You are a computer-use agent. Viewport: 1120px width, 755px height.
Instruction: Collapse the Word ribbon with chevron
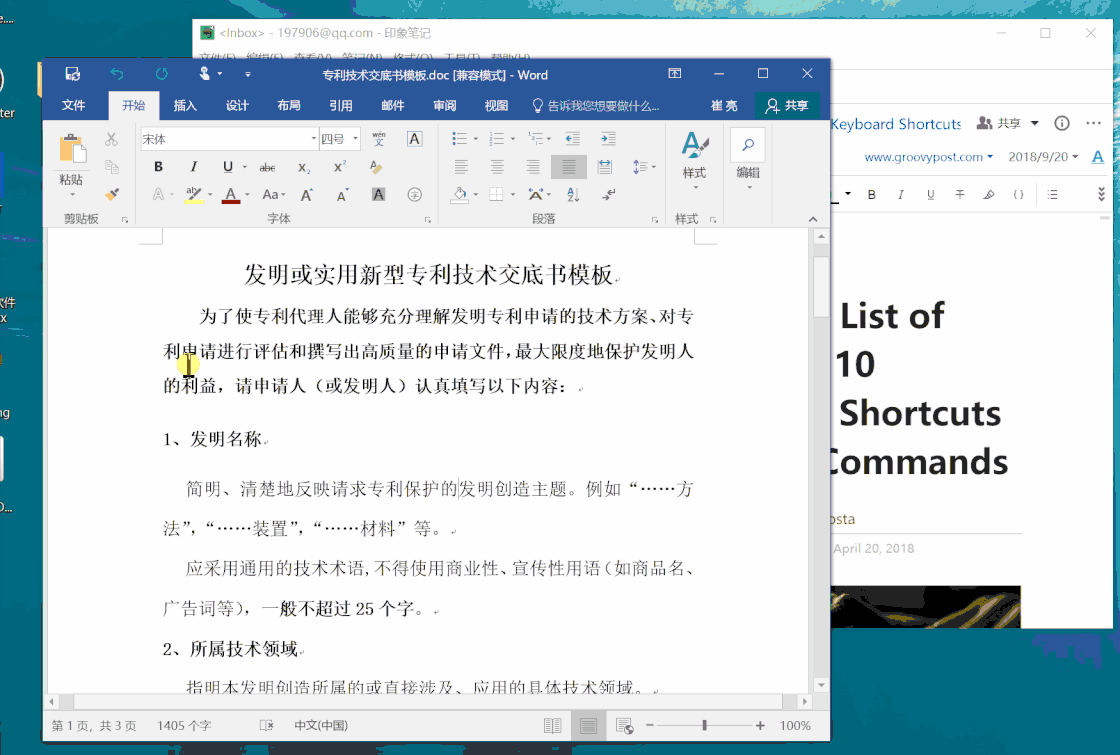tap(813, 219)
